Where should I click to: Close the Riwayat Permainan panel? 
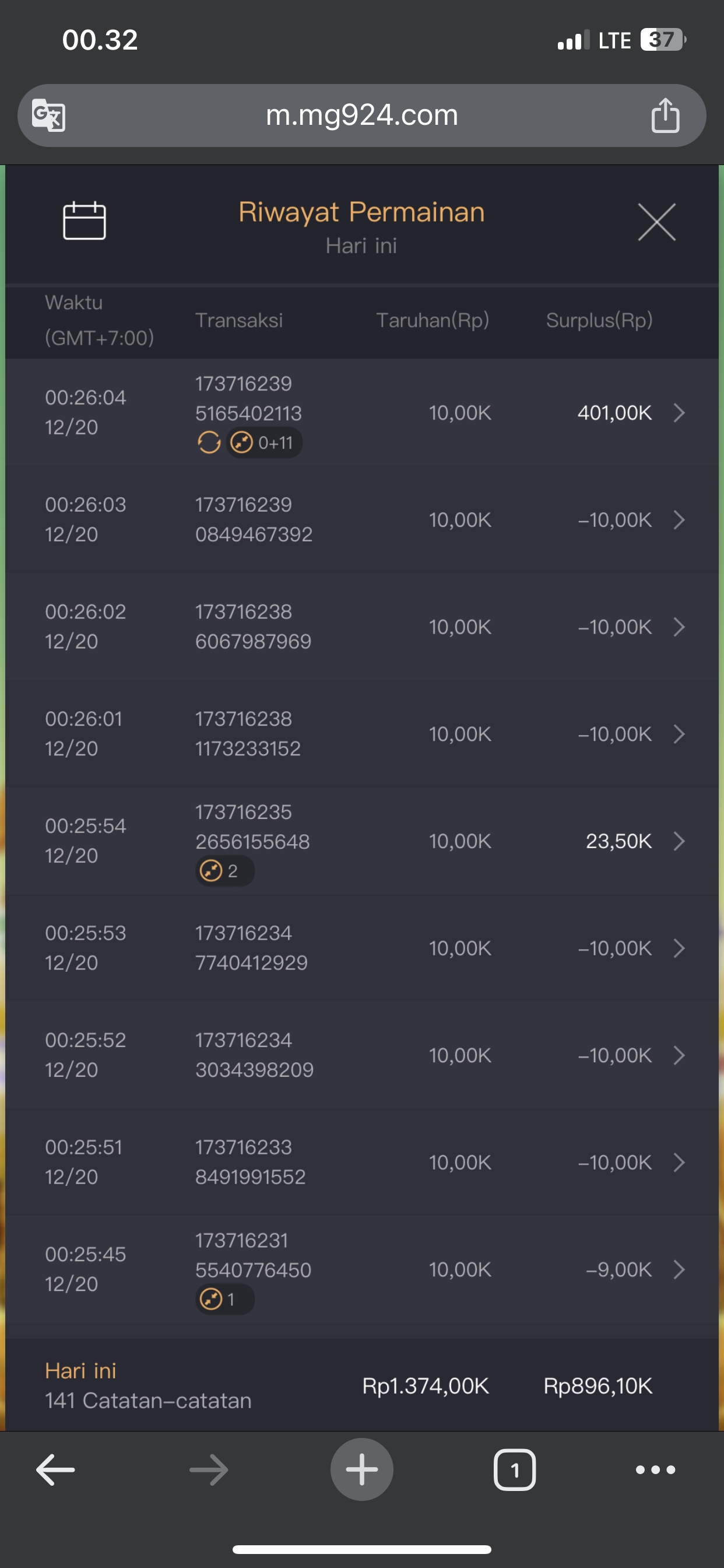point(656,222)
